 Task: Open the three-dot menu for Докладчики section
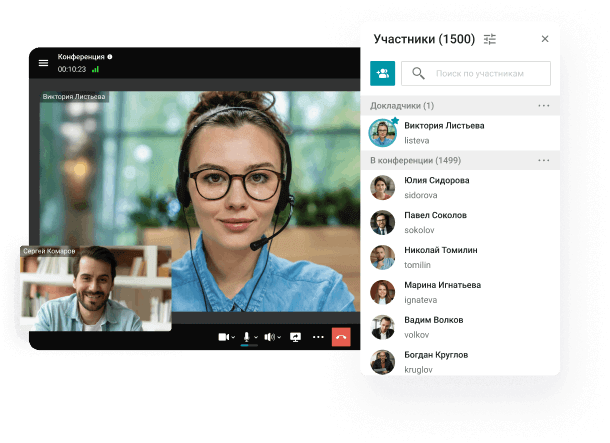(544, 105)
